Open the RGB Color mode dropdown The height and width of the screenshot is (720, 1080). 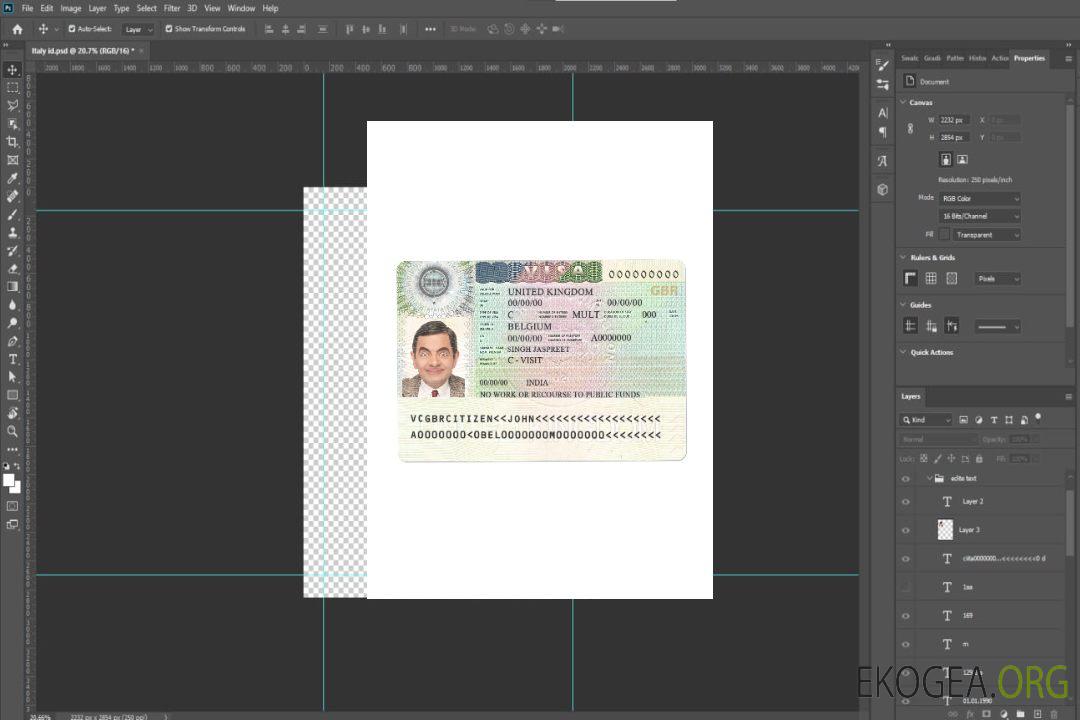[x=979, y=198]
